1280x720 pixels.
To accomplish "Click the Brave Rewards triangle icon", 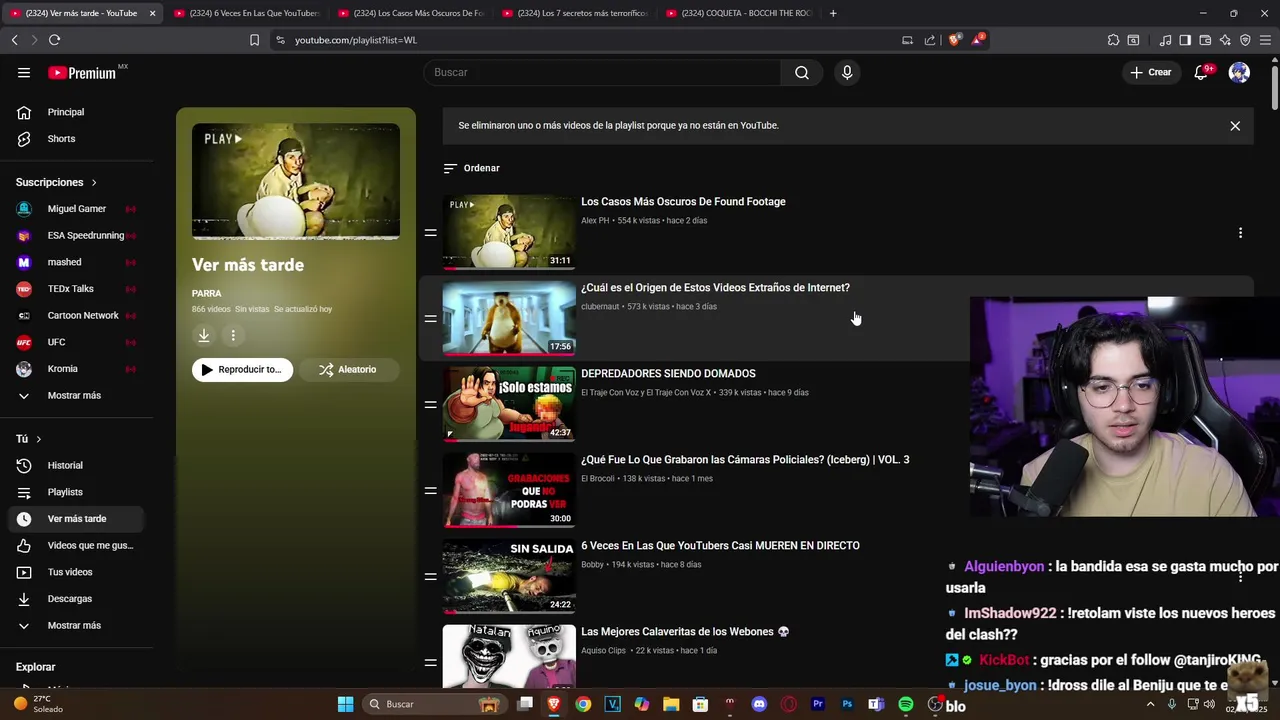I will coord(977,40).
